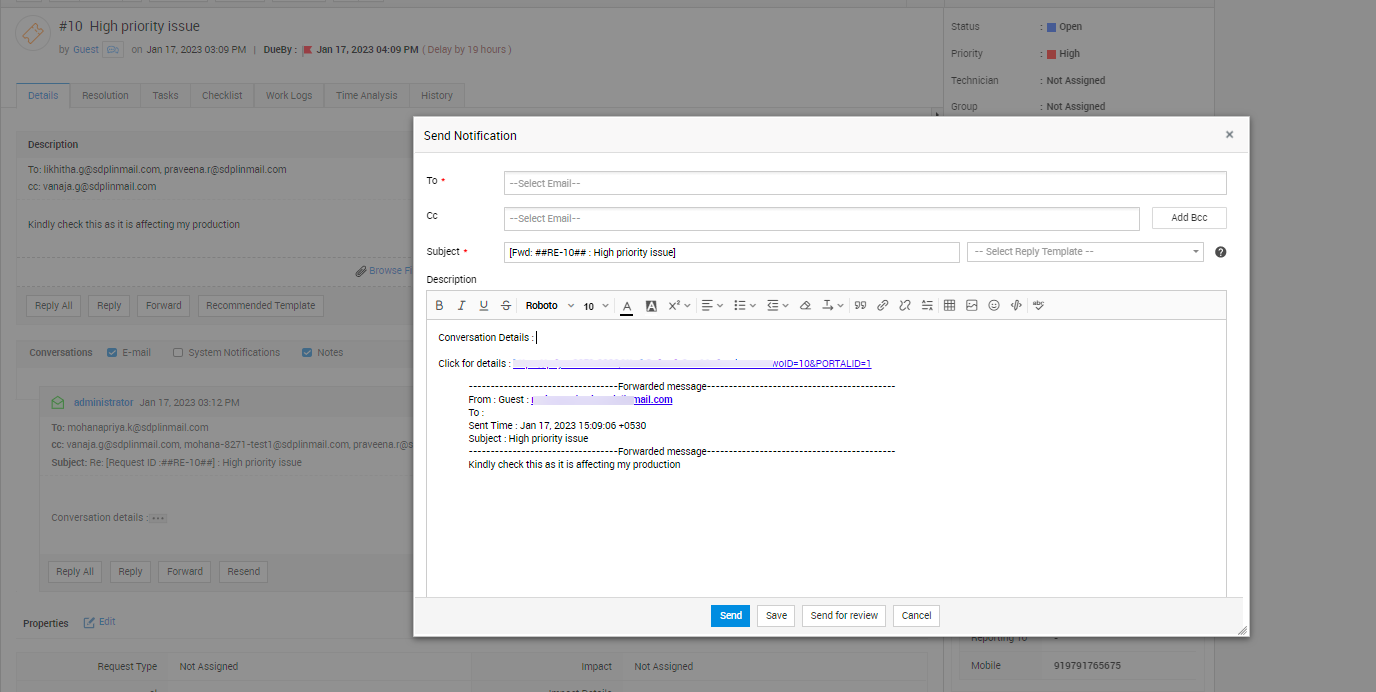Toggle bold formatting in editor toolbar
The height and width of the screenshot is (692, 1376).
(x=439, y=306)
